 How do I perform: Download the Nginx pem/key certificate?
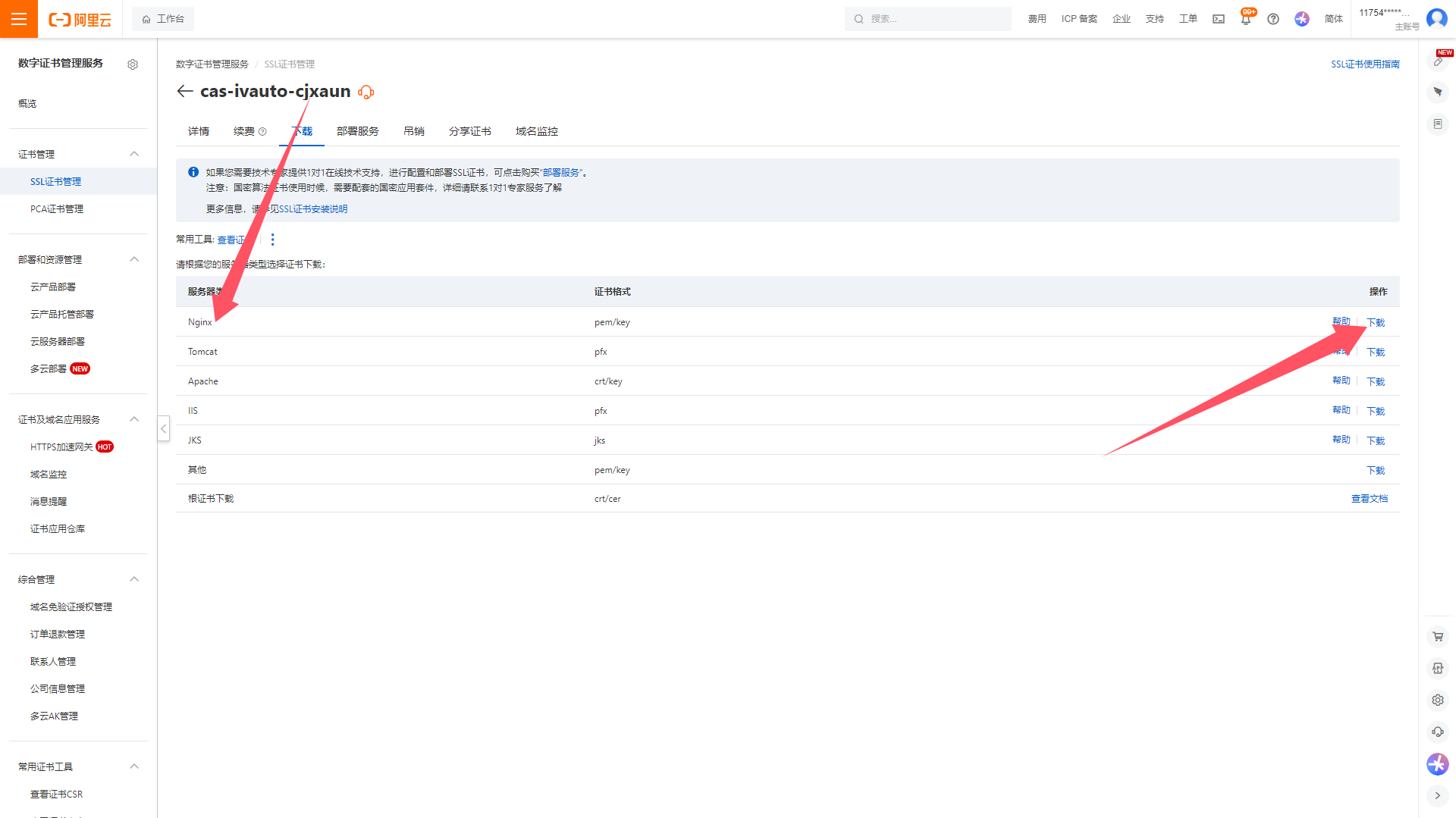coord(1376,322)
